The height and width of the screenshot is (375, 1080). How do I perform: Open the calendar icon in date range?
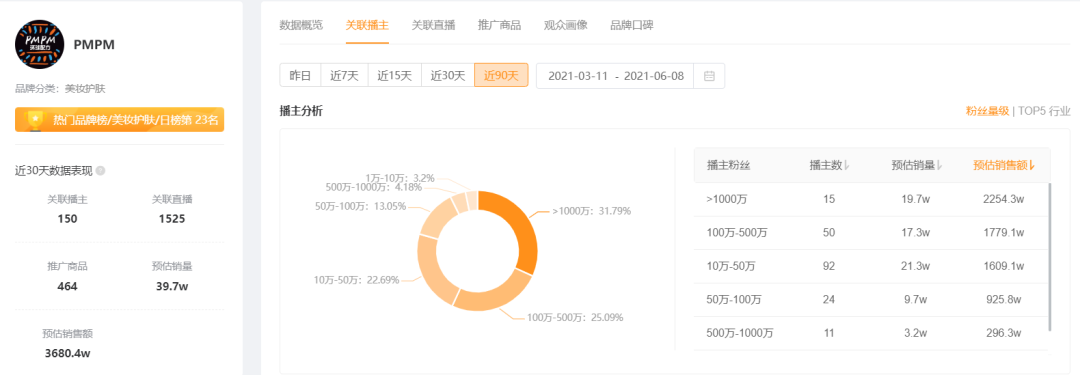pos(709,76)
